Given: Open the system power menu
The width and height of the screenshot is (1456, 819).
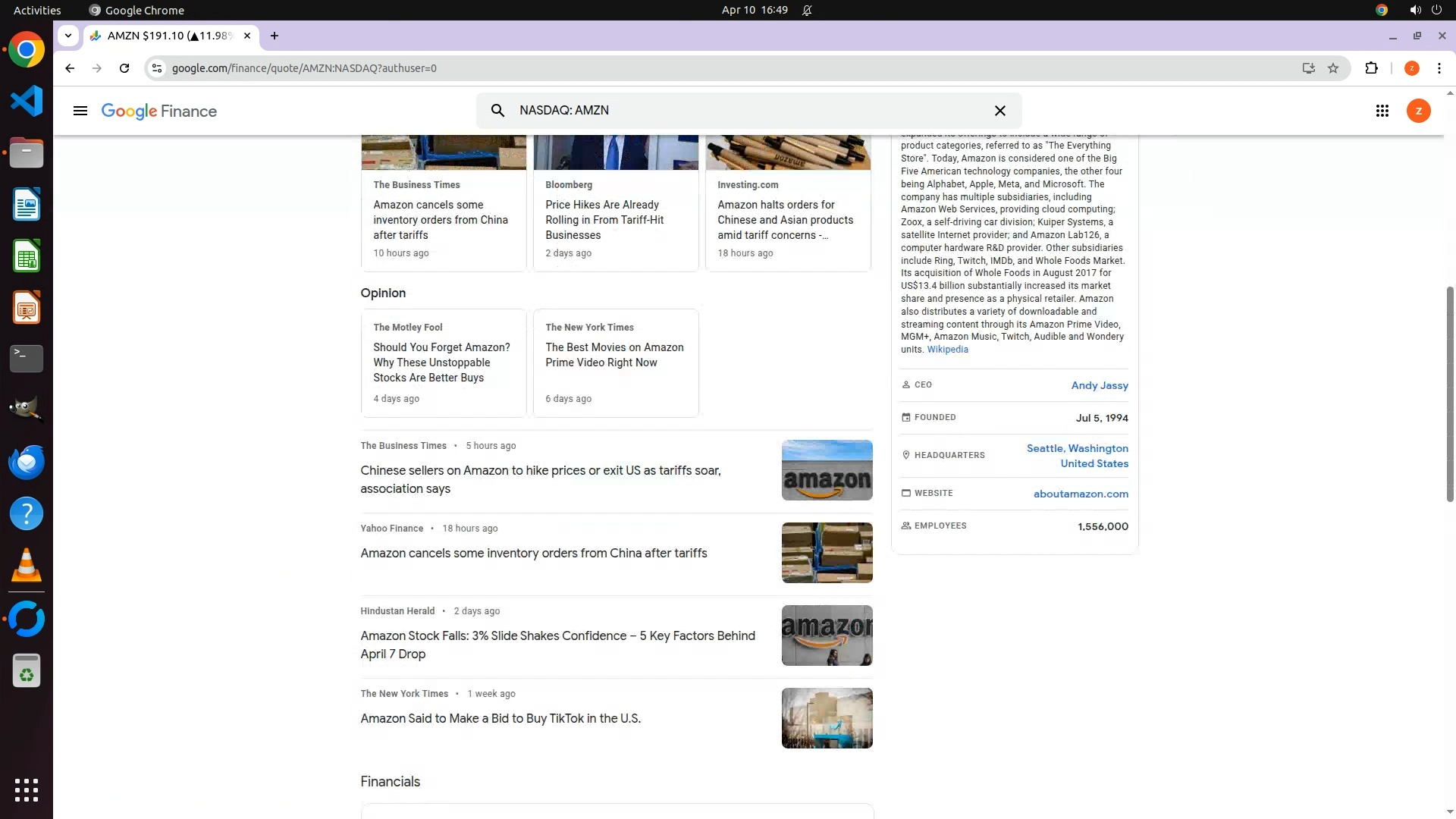Looking at the screenshot, I should (1436, 10).
